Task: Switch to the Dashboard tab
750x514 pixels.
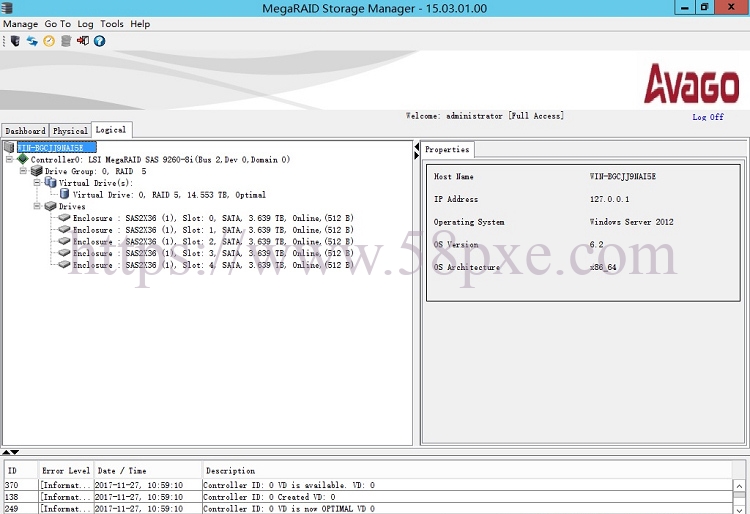Action: (x=25, y=131)
